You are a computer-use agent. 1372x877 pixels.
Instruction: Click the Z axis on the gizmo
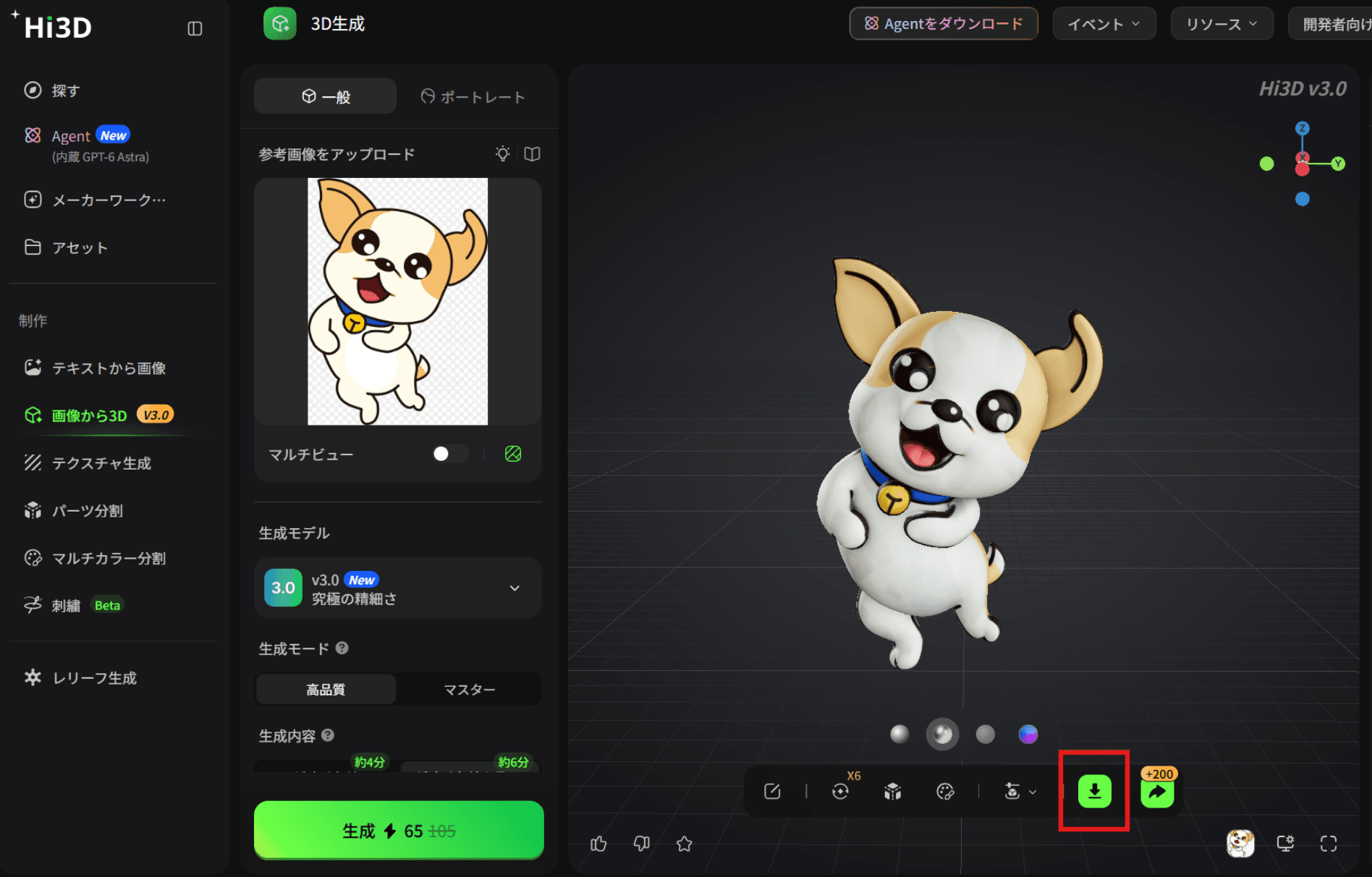(x=1303, y=128)
